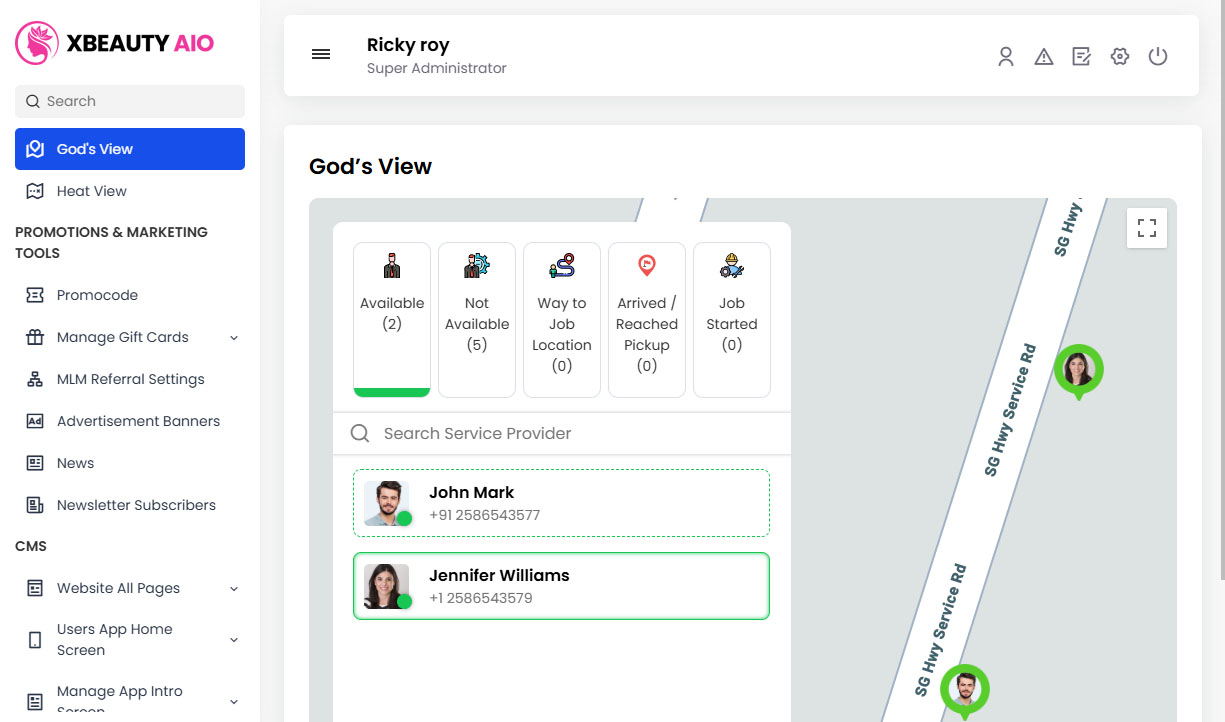Open the edit note icon in header

pos(1081,57)
